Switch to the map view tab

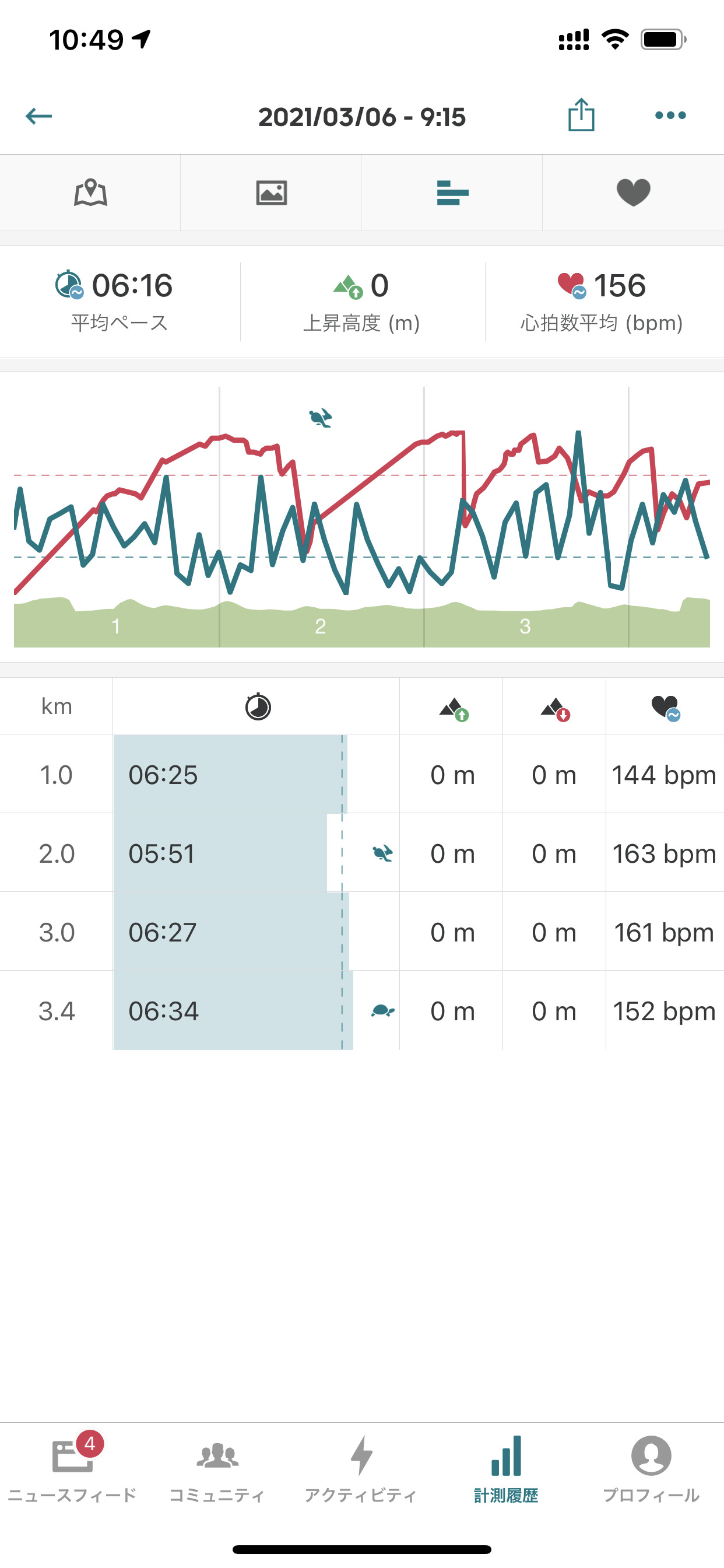90,193
